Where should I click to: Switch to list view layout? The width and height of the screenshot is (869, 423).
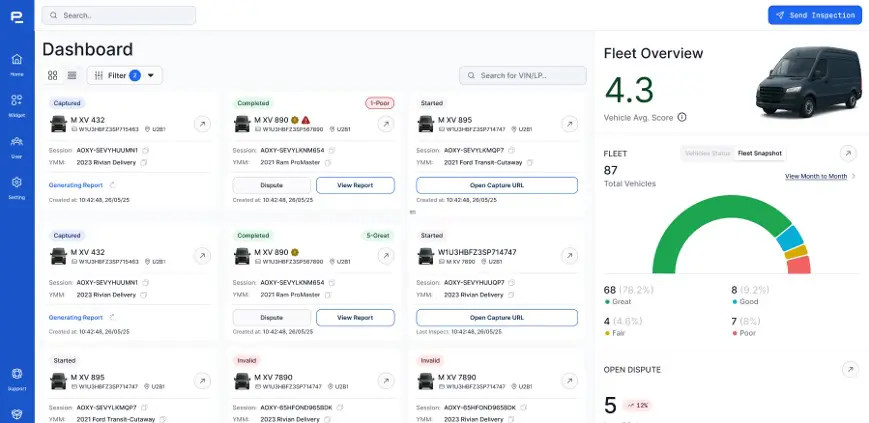pos(72,75)
